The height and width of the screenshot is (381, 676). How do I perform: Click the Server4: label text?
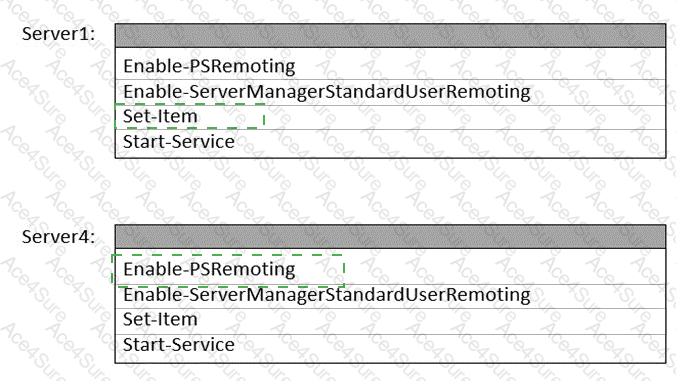(x=58, y=237)
